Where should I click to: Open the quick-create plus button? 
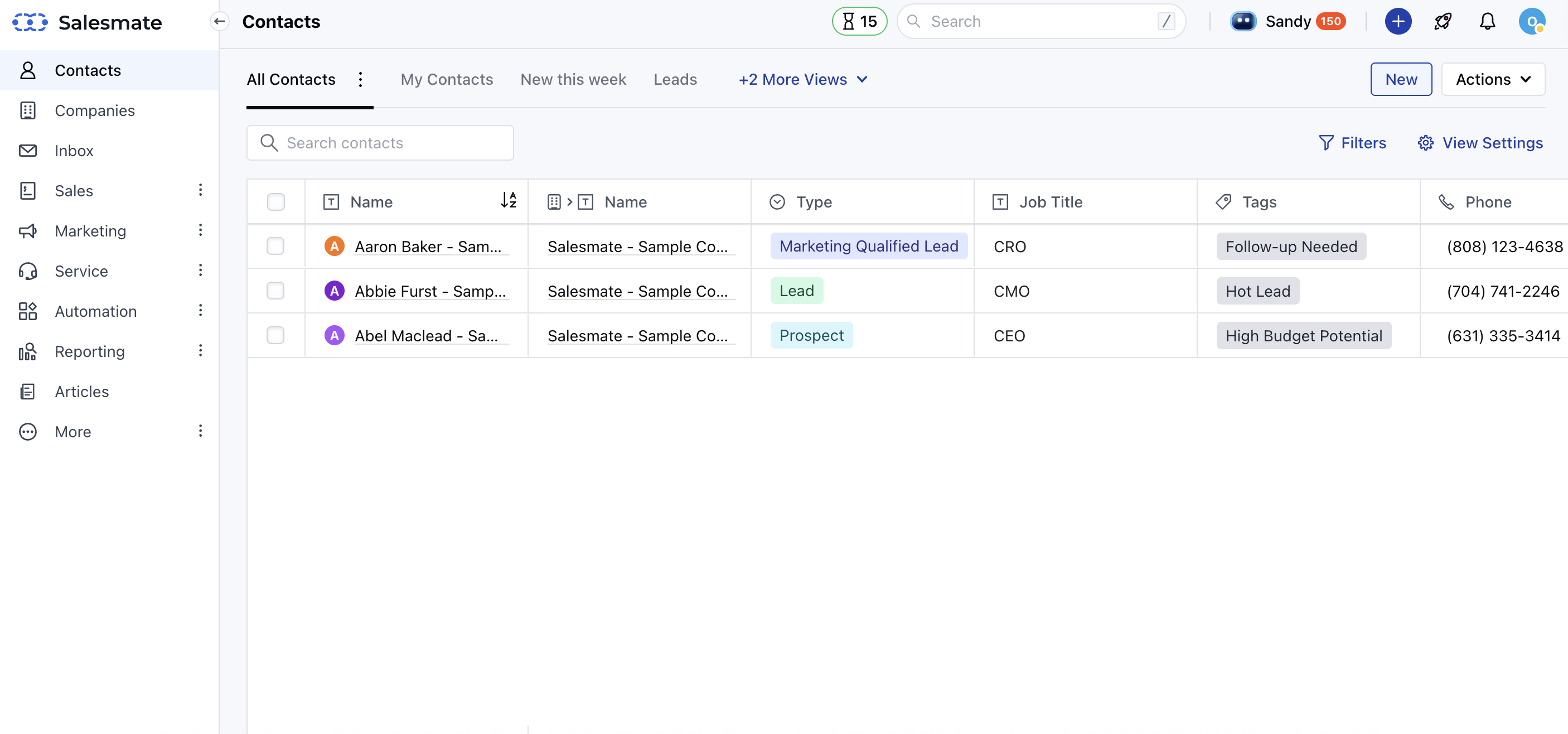1398,21
